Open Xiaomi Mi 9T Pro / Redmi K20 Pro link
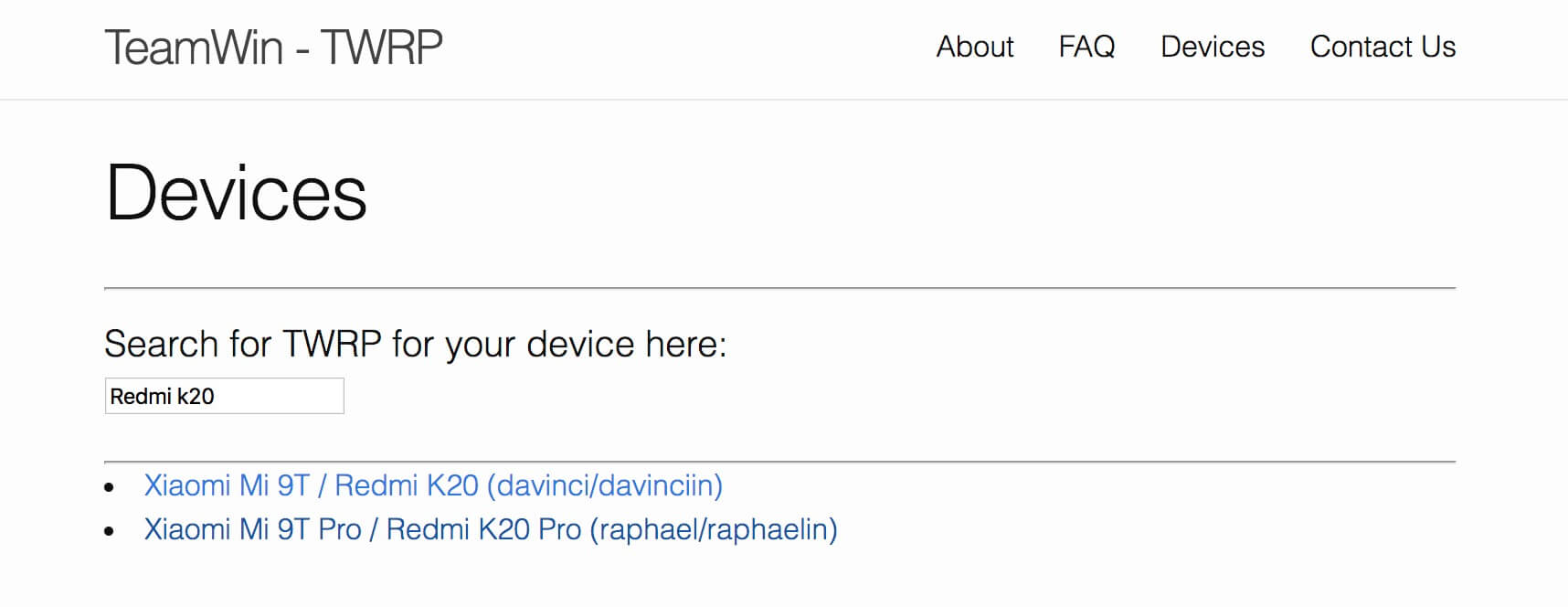The height and width of the screenshot is (607, 1568). pyautogui.click(x=491, y=529)
